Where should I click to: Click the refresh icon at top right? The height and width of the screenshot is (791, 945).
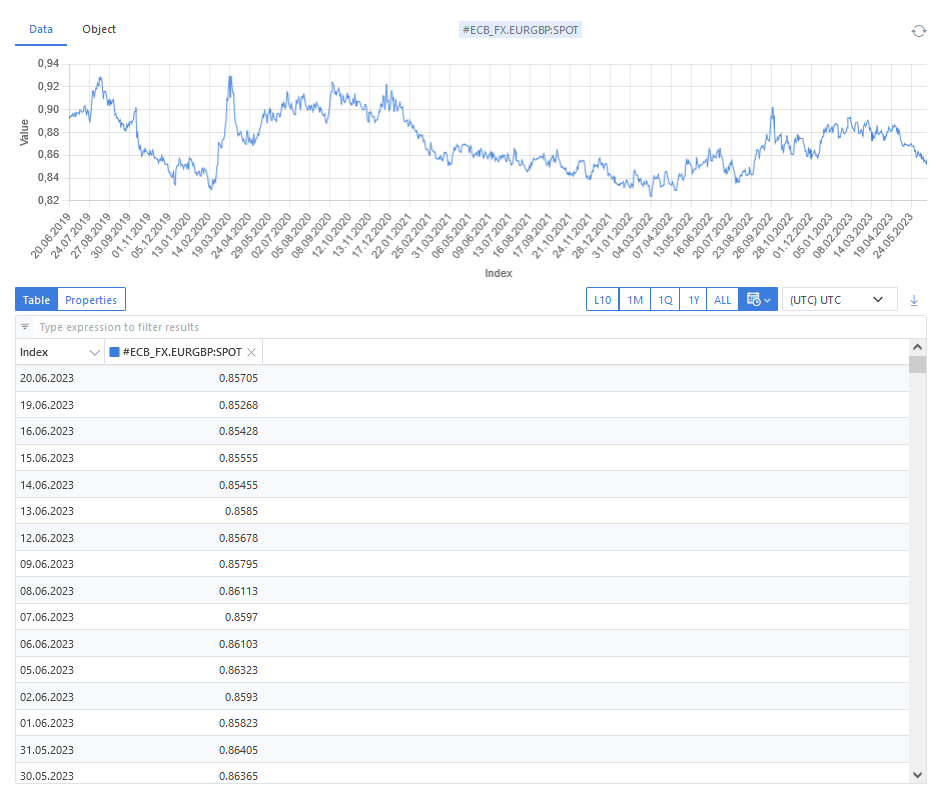(x=918, y=31)
